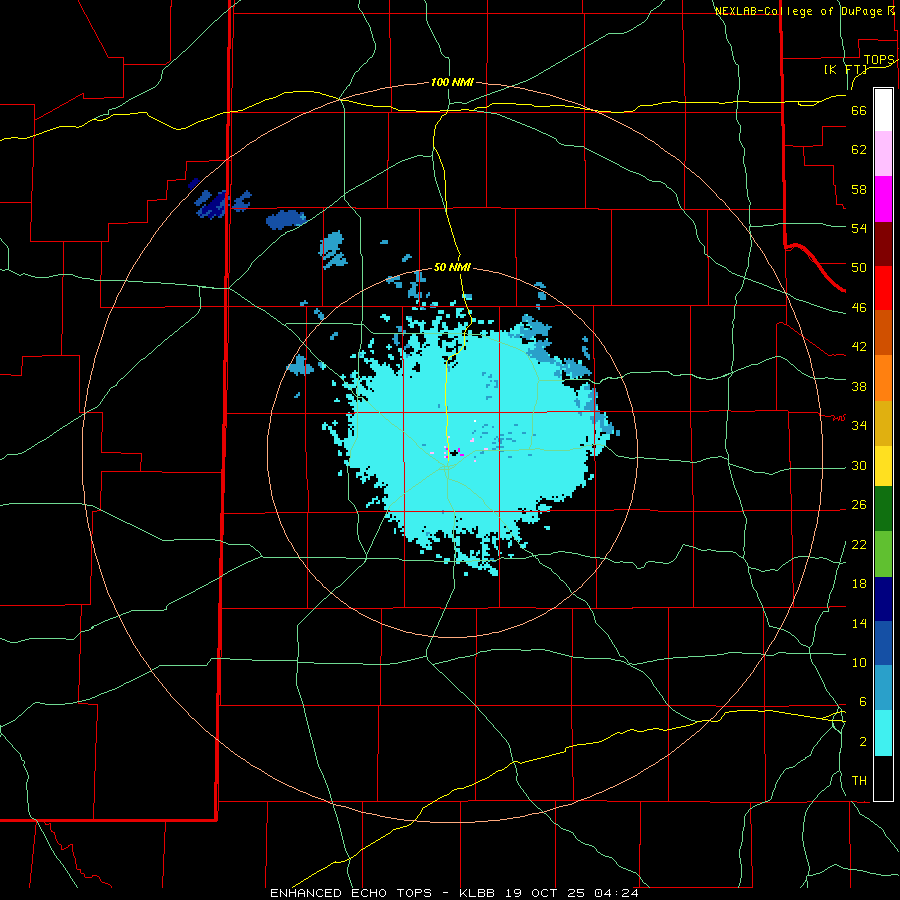Click the "66" legend value

pos(859,110)
